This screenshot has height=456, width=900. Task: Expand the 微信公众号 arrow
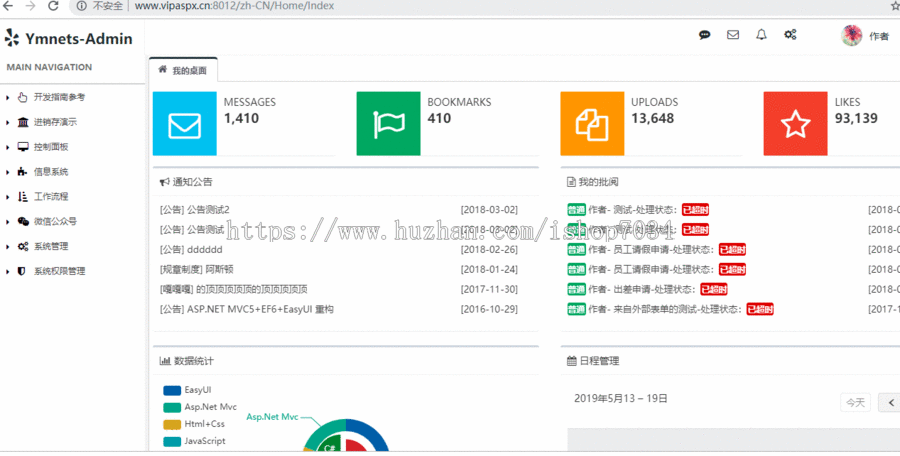[7, 222]
